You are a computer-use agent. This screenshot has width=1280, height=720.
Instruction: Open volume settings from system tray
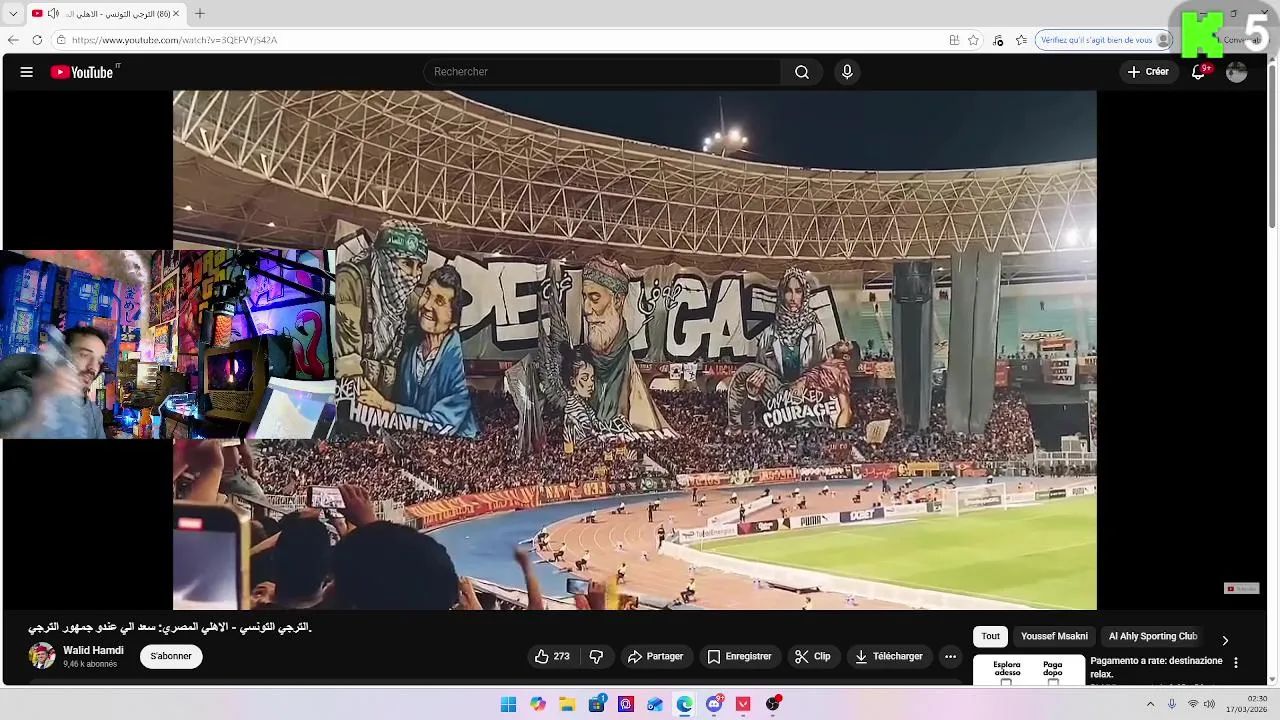(1209, 704)
